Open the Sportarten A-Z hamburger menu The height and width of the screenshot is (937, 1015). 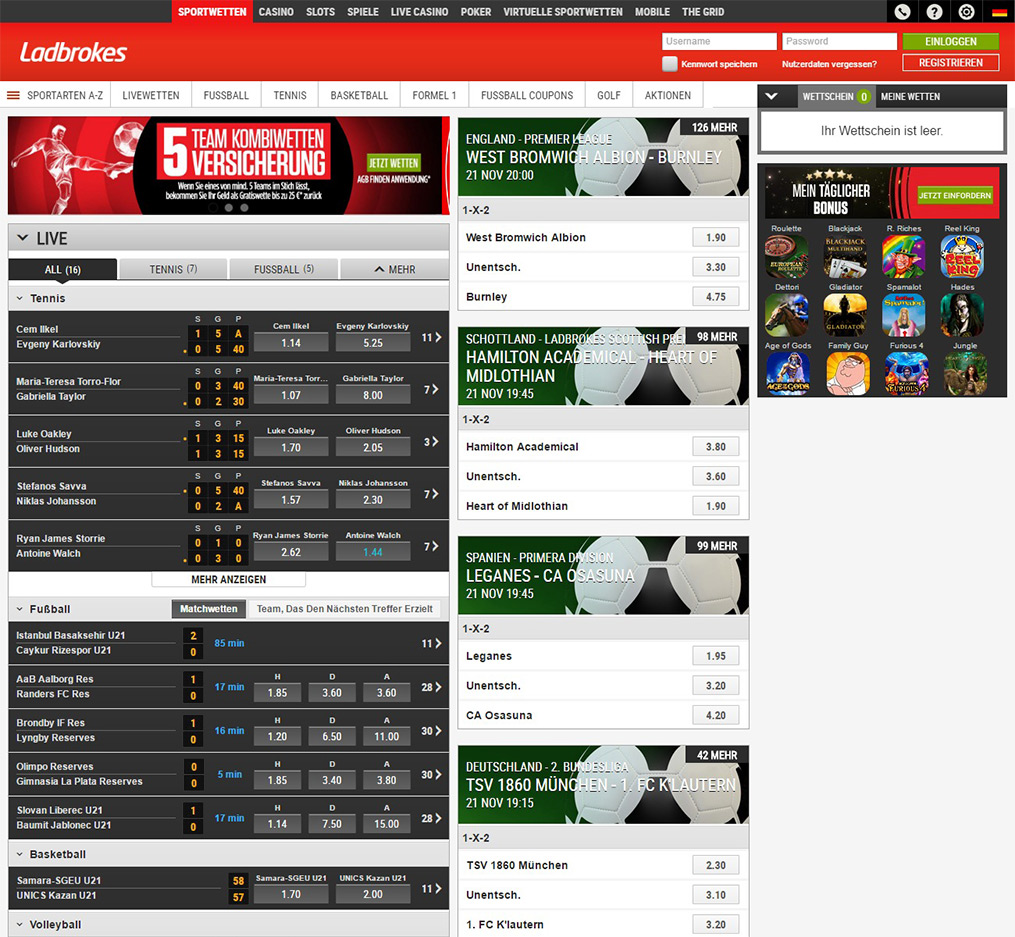pyautogui.click(x=13, y=95)
